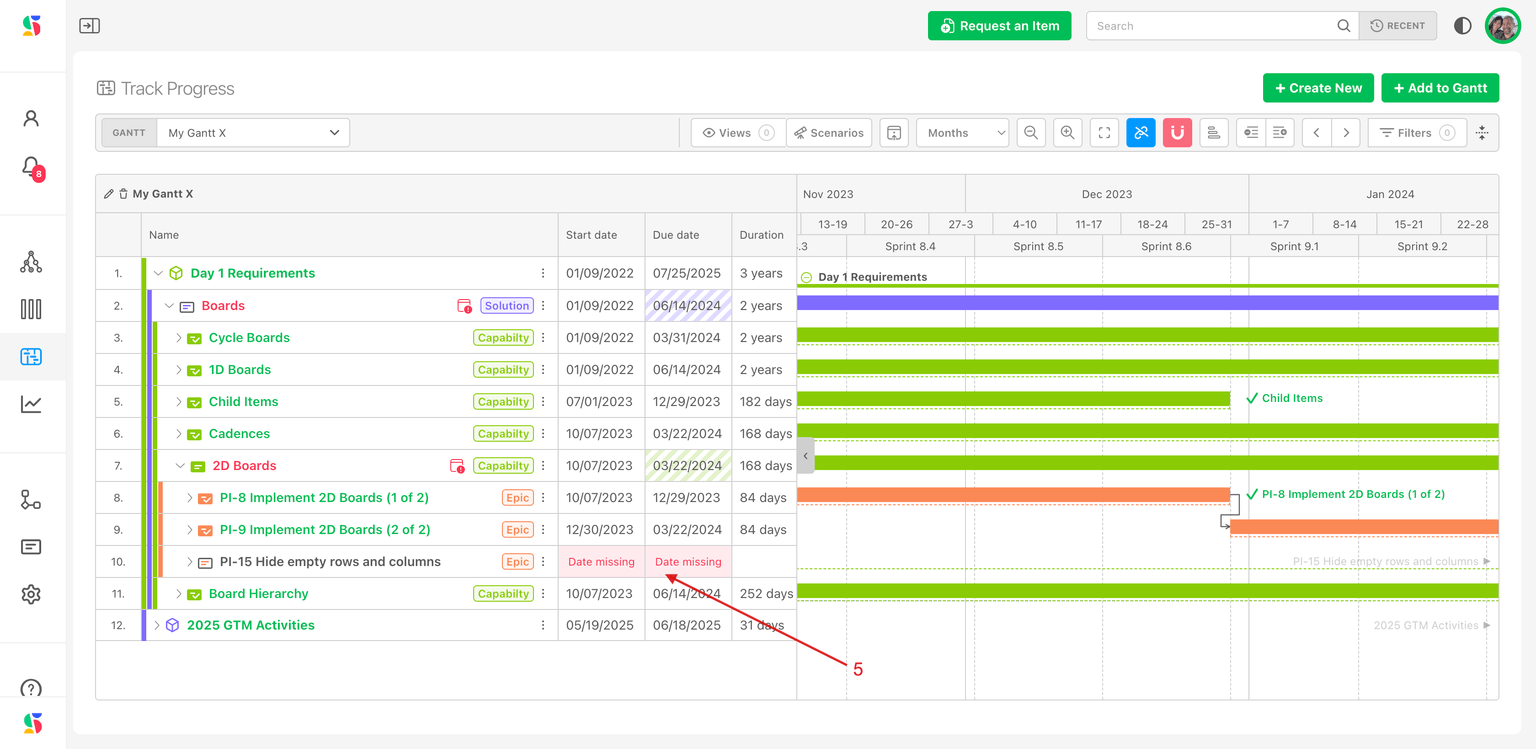Open the My Gantt X dropdown

(252, 133)
